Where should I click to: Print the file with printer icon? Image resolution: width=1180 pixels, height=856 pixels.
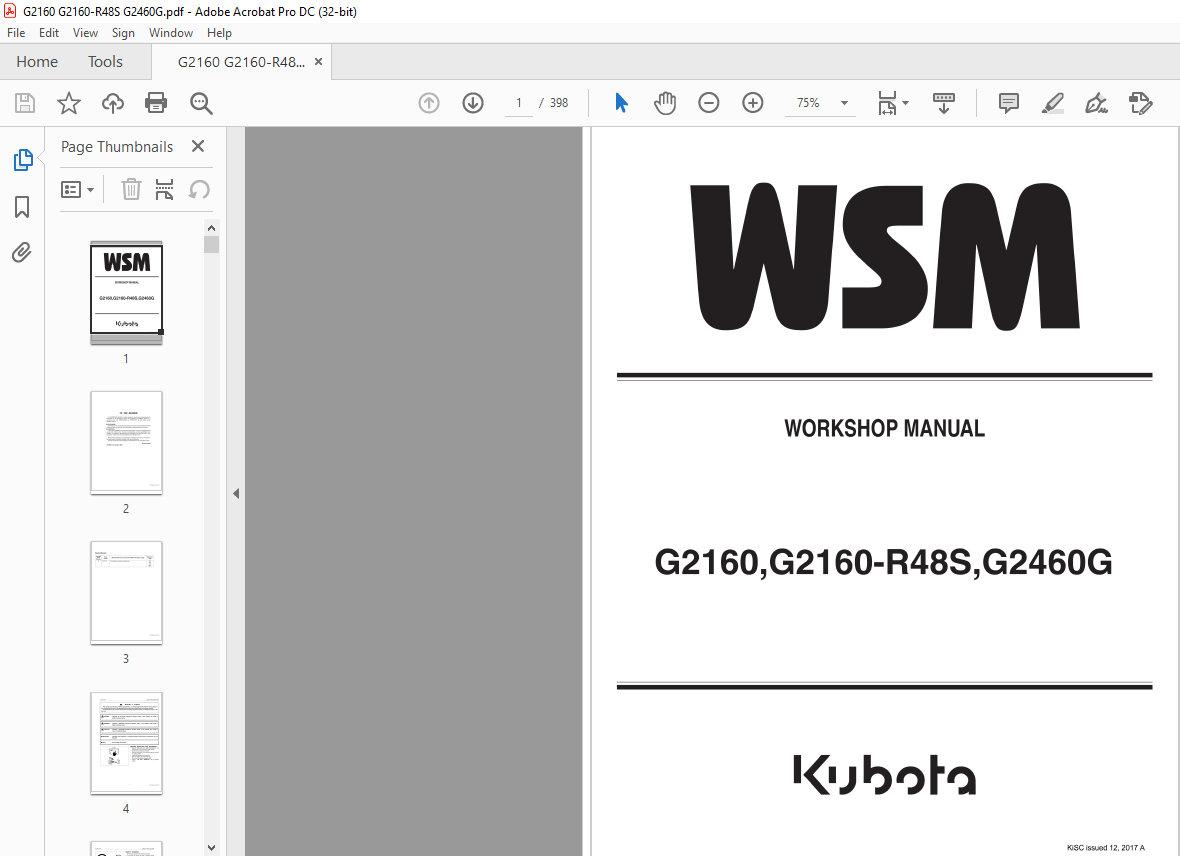tap(156, 103)
